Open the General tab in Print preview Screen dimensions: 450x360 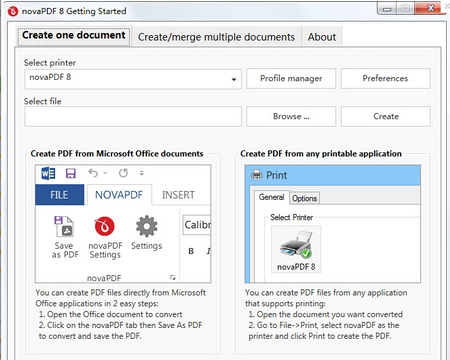click(271, 197)
